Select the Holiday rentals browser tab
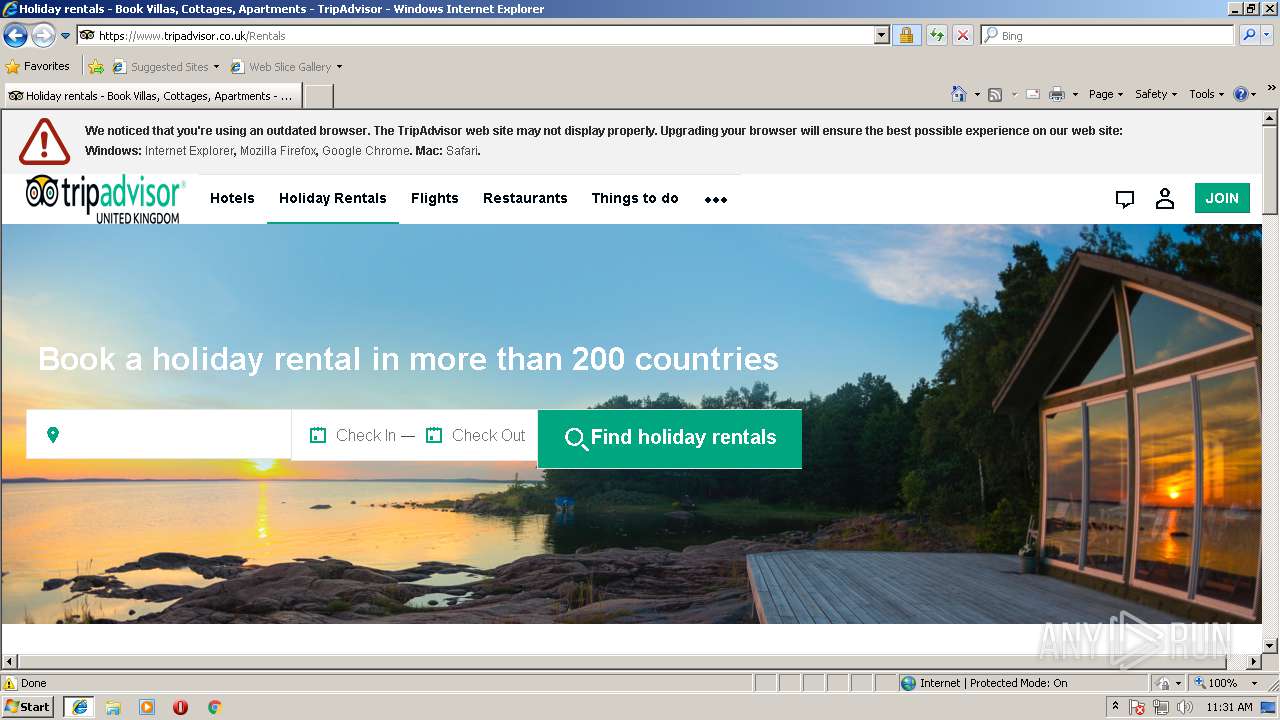 (x=152, y=96)
